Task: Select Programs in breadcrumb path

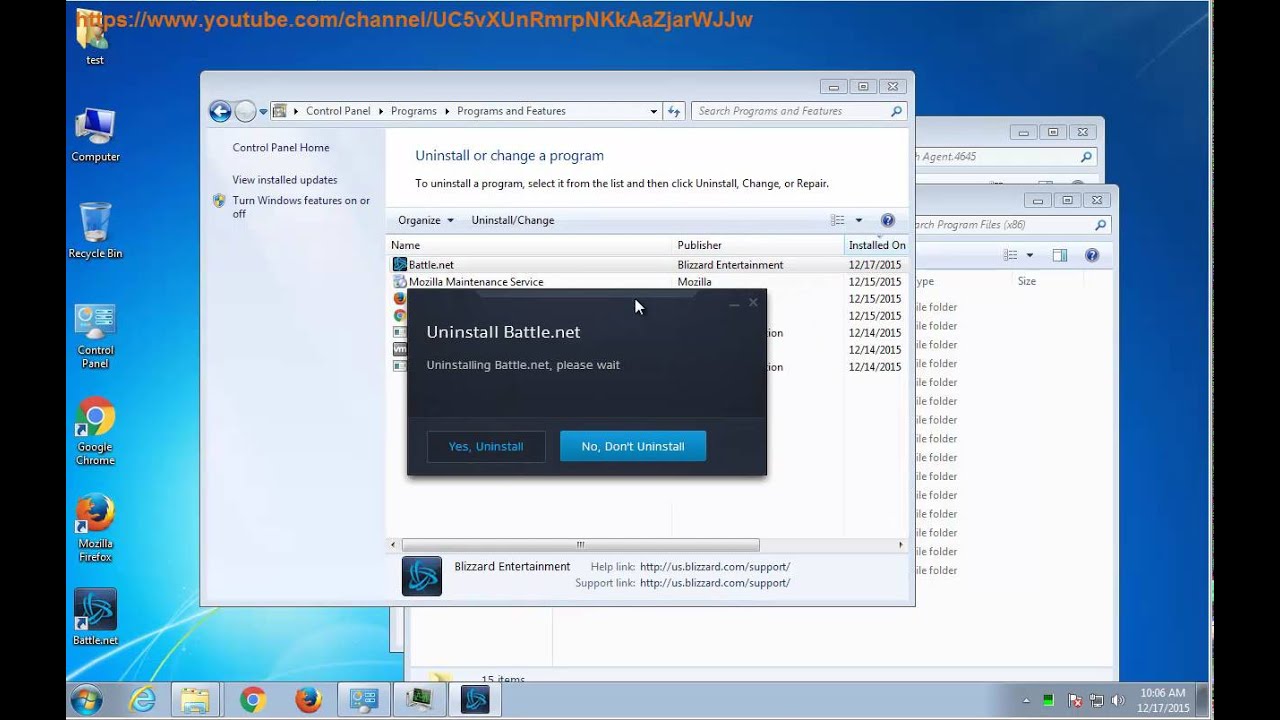Action: [414, 111]
